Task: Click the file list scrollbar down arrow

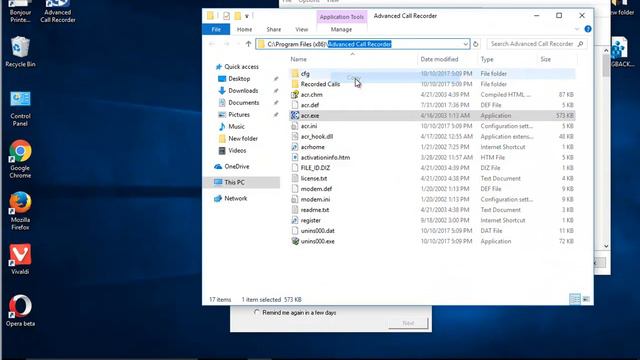Action: (606, 246)
